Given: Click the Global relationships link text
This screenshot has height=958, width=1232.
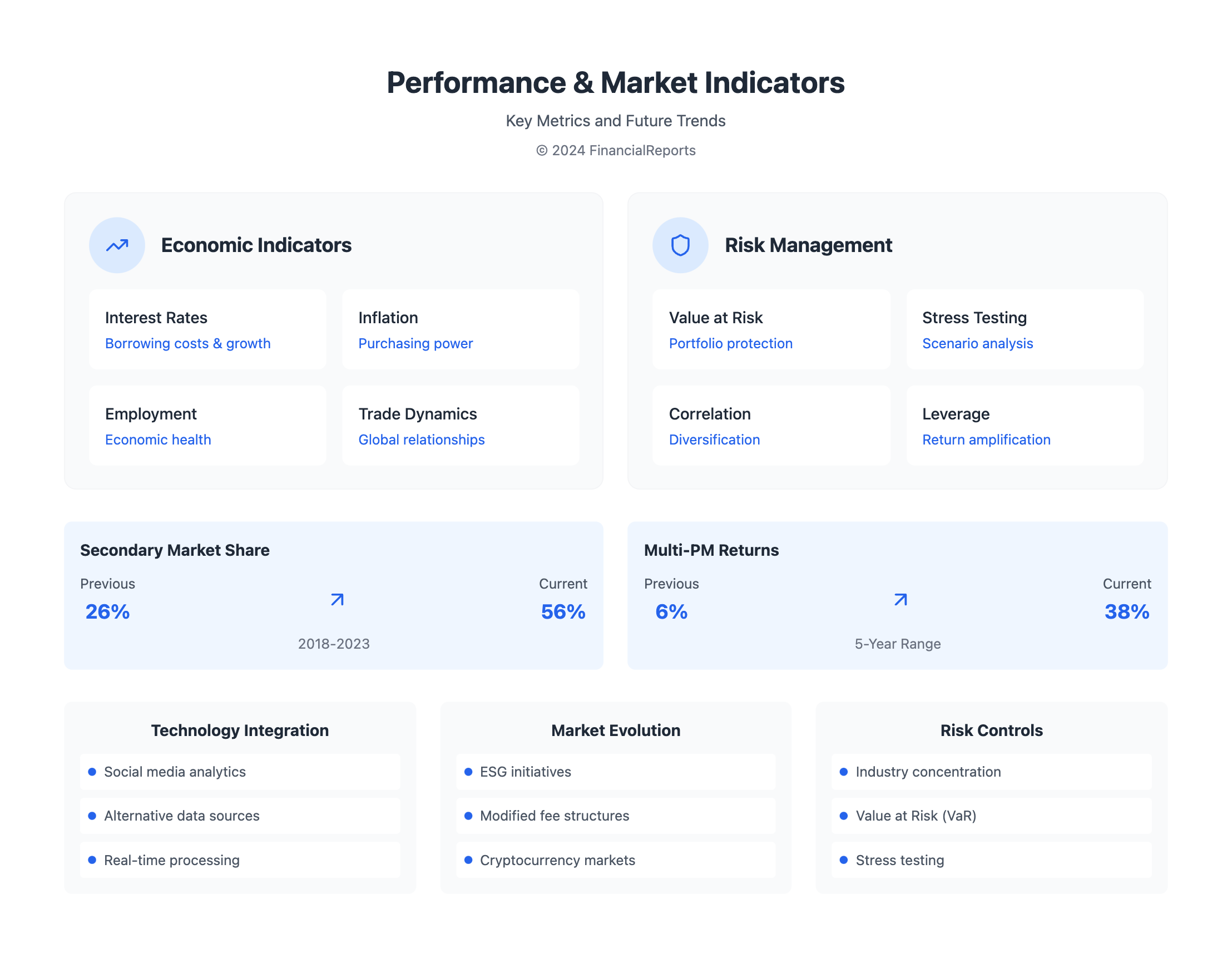Looking at the screenshot, I should coord(422,440).
